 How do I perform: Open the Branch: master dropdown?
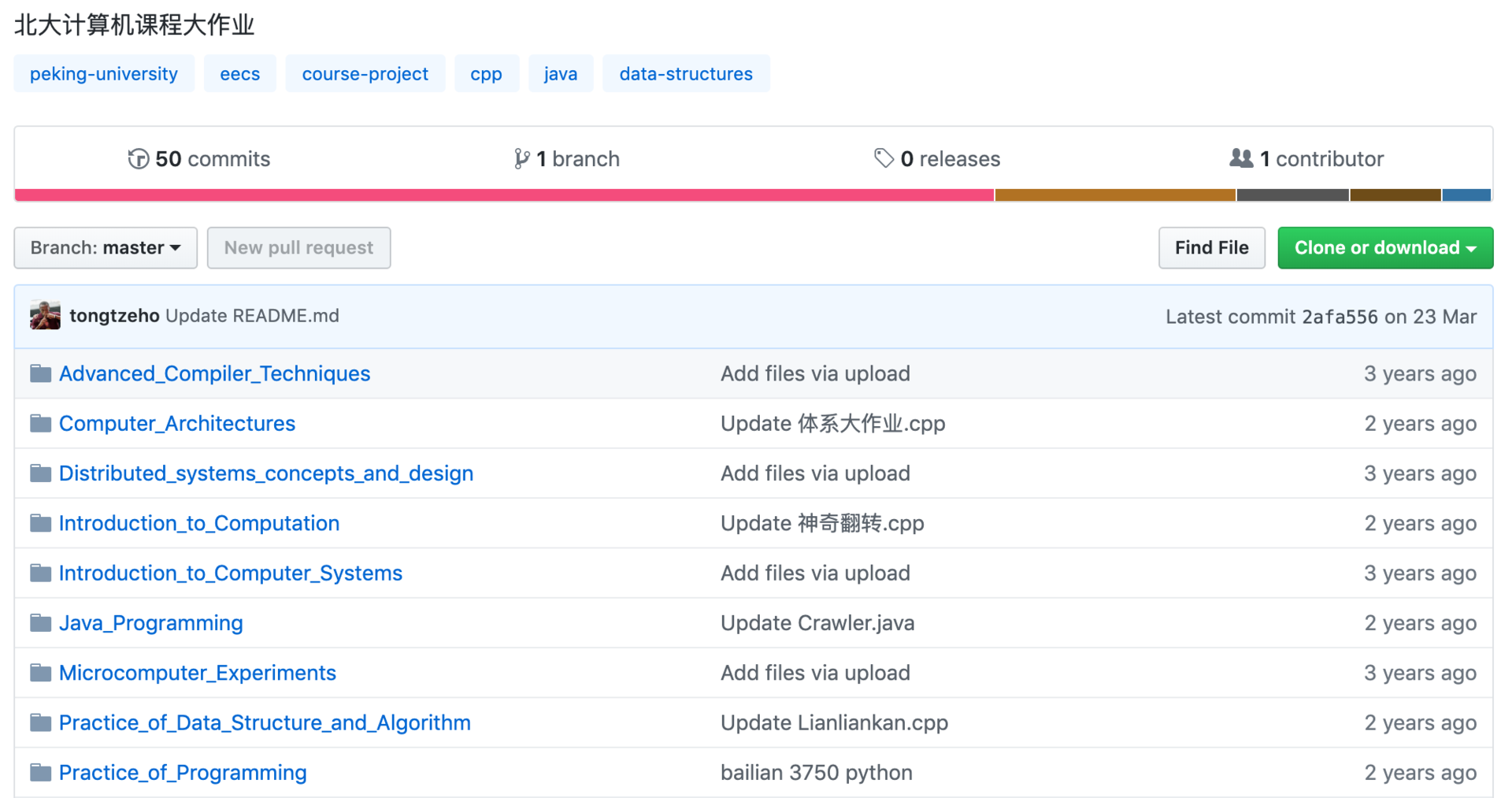[x=106, y=248]
